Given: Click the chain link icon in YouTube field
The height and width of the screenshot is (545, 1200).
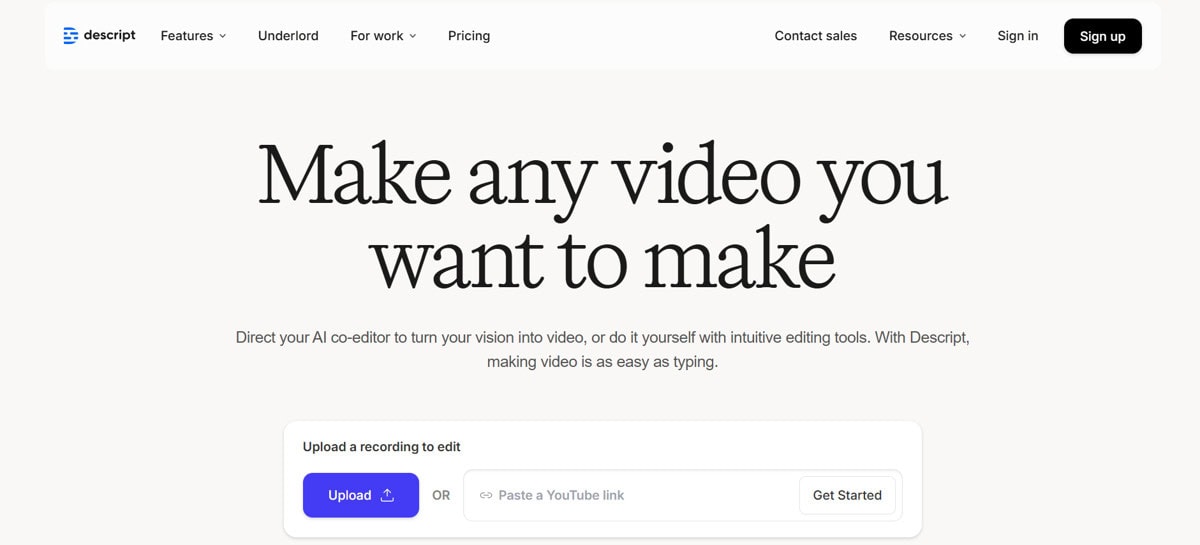Looking at the screenshot, I should click(486, 495).
